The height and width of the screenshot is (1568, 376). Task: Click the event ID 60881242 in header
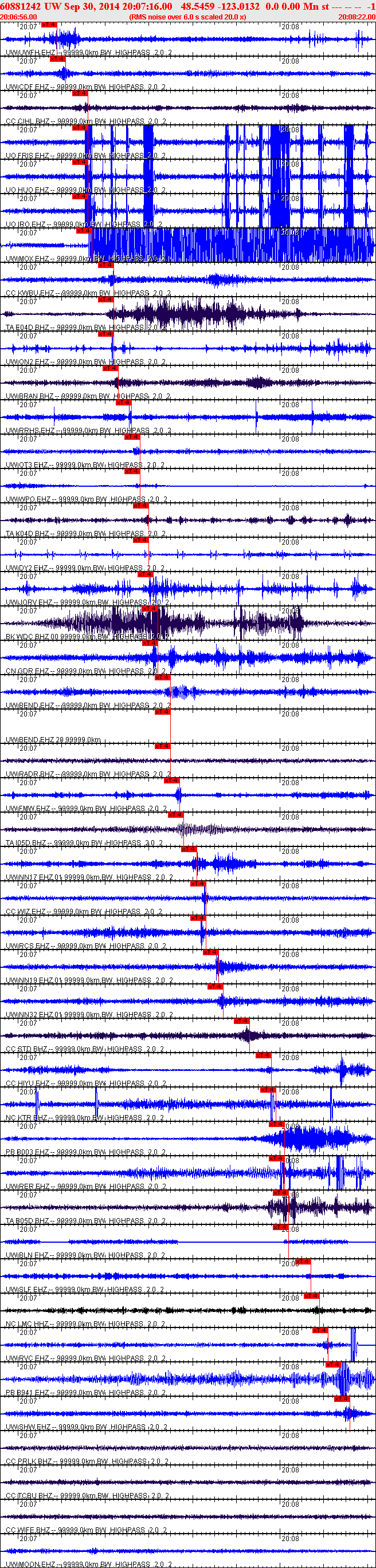tap(21, 6)
